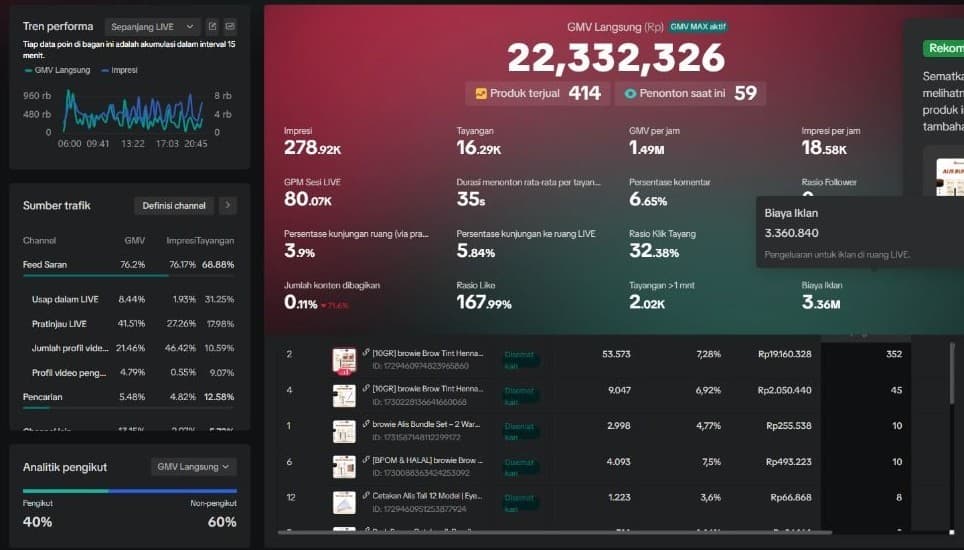Click the Tayangan 16.29K metric
964x550 pixels.
tap(479, 142)
